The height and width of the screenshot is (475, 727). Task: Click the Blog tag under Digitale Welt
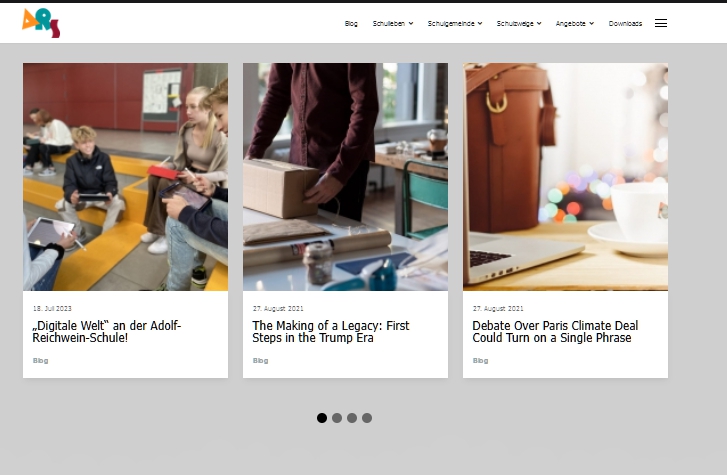pyautogui.click(x=40, y=360)
